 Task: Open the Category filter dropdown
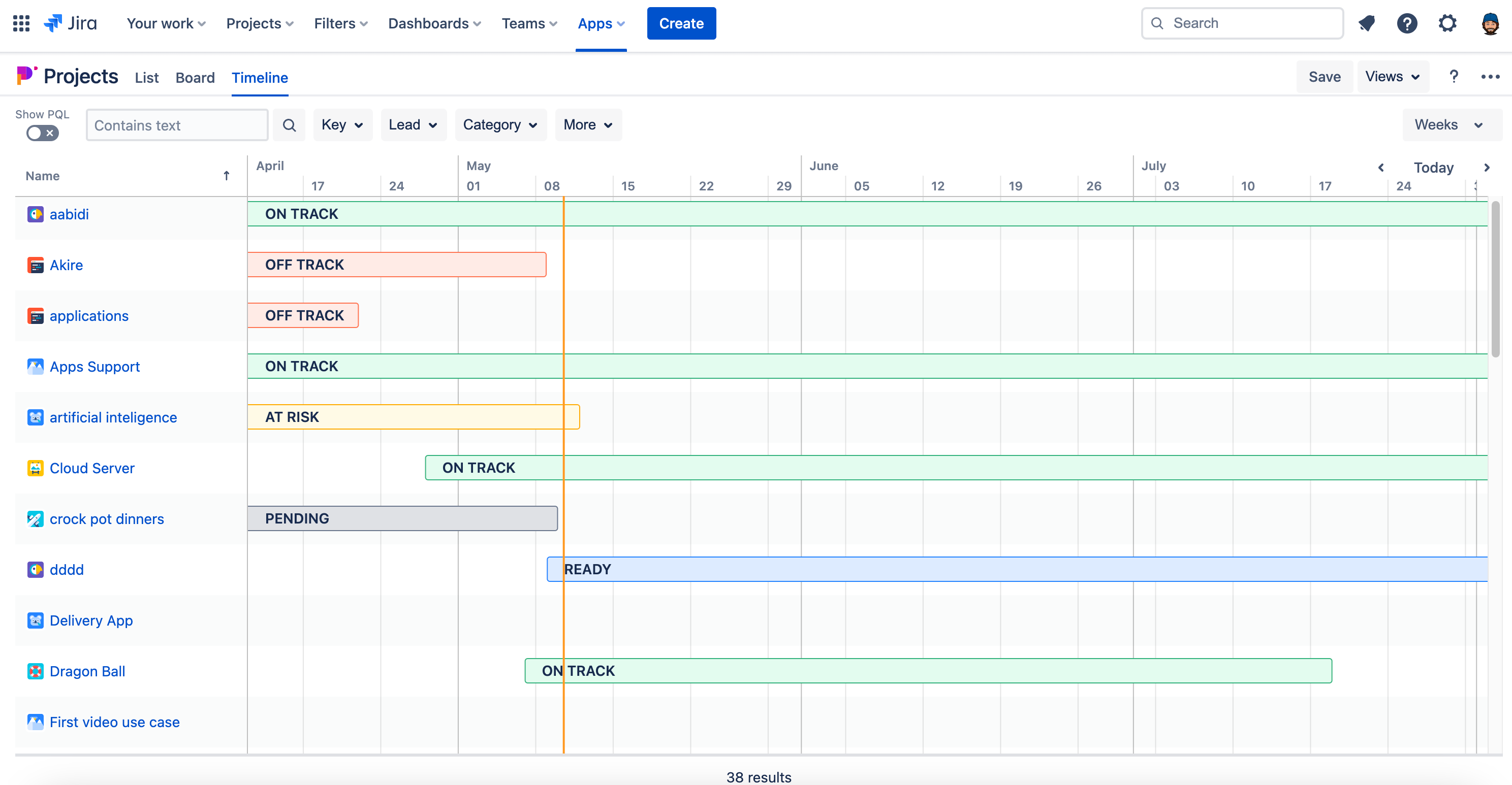pos(500,124)
